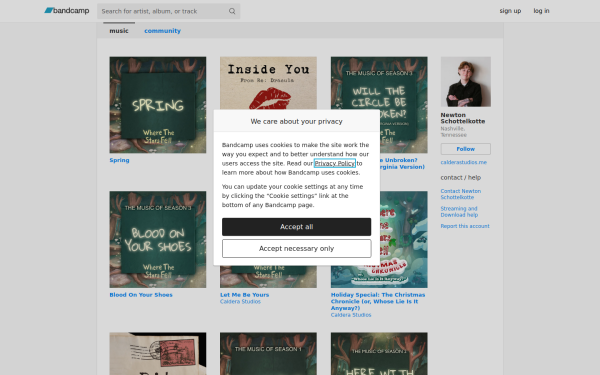Viewport: 600px width, 375px height.
Task: Open Holiday Special: The Christmas Chronicle title link
Action: coord(378,301)
